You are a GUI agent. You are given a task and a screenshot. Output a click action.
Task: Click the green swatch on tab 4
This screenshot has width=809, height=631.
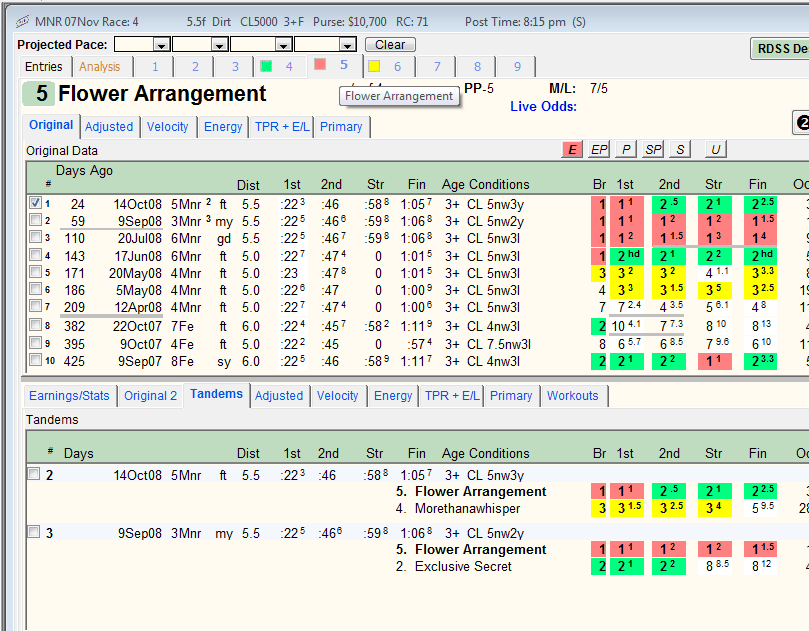pyautogui.click(x=266, y=66)
